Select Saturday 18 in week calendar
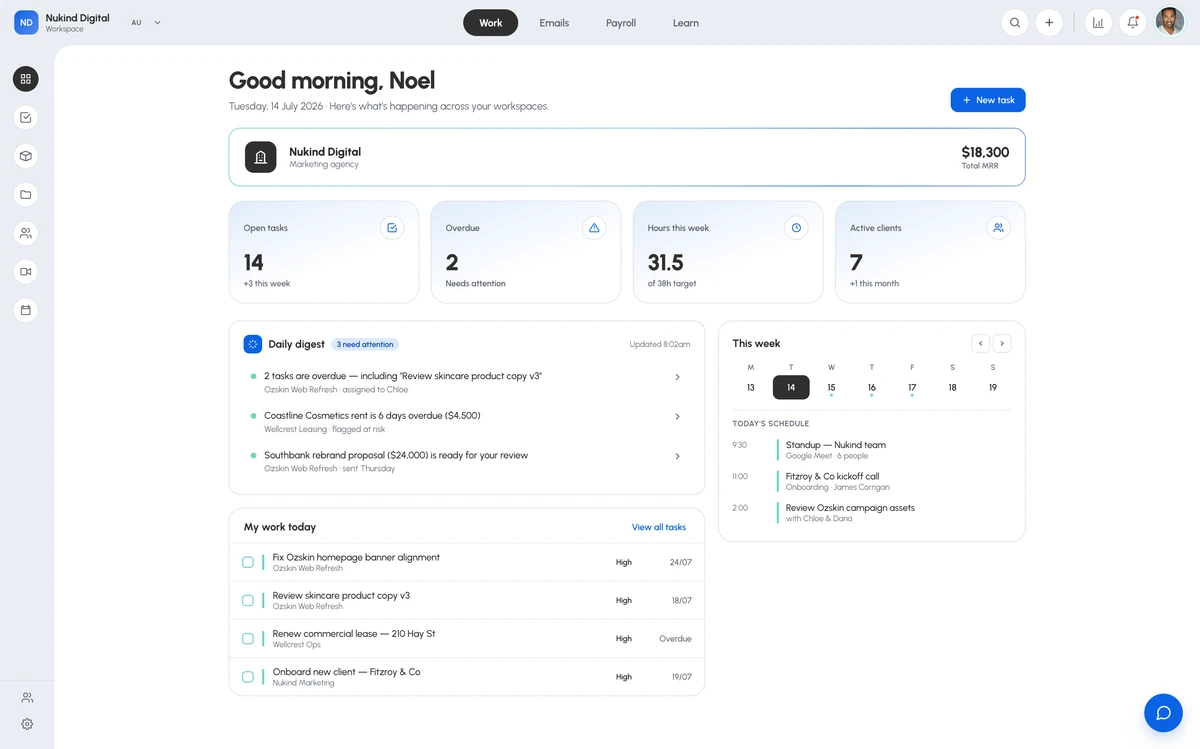This screenshot has width=1200, height=749. (952, 387)
